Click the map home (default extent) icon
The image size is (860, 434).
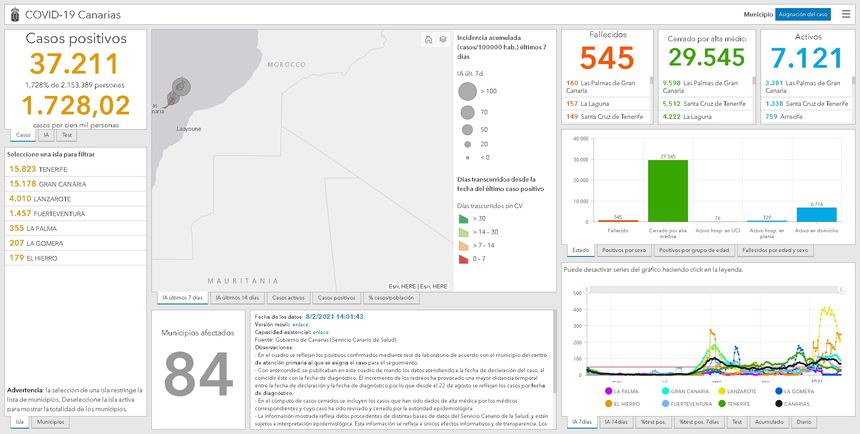(429, 39)
